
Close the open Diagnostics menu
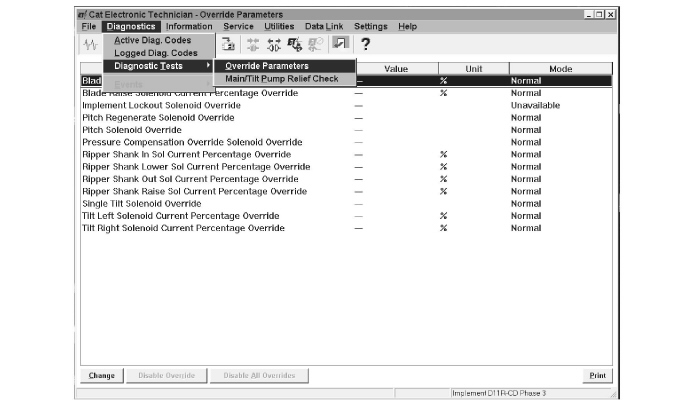click(131, 26)
